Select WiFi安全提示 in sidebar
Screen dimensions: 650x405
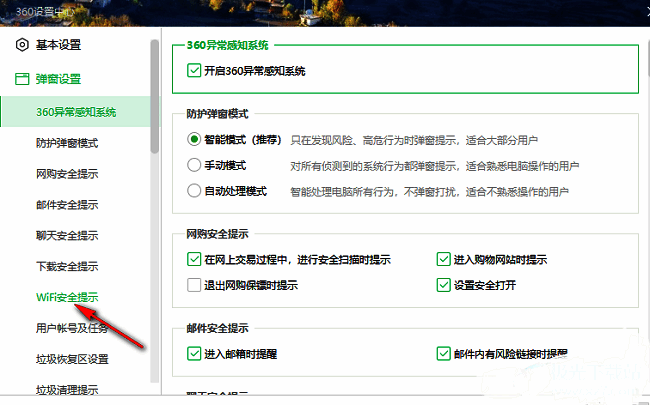pyautogui.click(x=67, y=297)
